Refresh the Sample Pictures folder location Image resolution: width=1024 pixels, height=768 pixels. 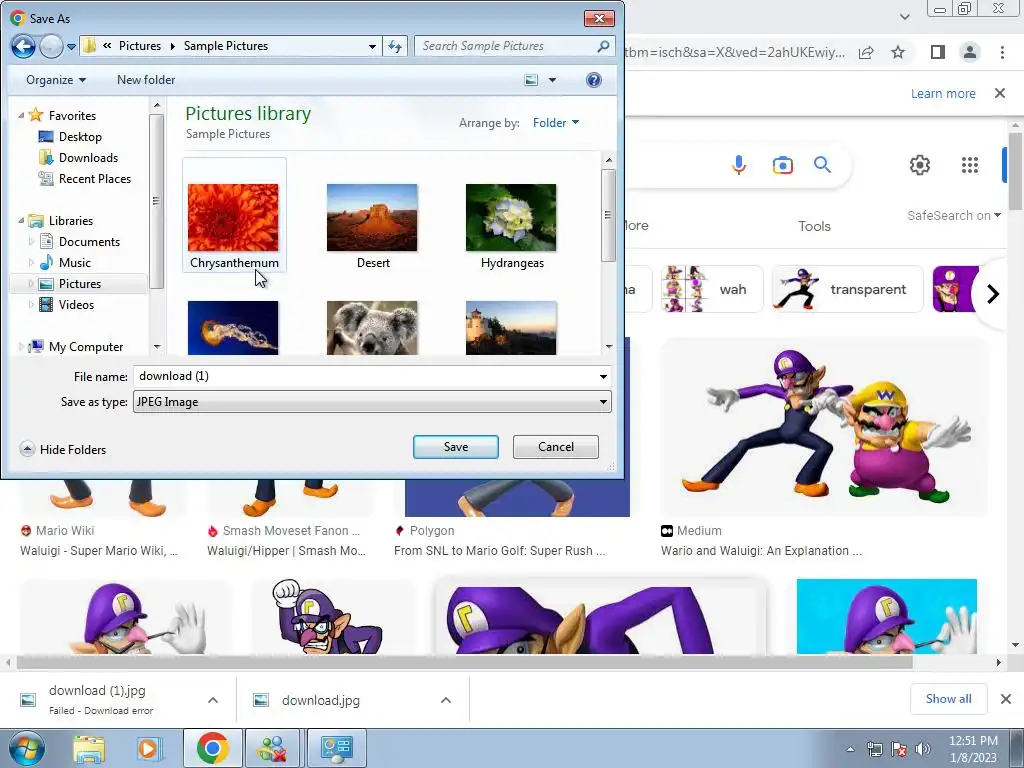coord(395,46)
